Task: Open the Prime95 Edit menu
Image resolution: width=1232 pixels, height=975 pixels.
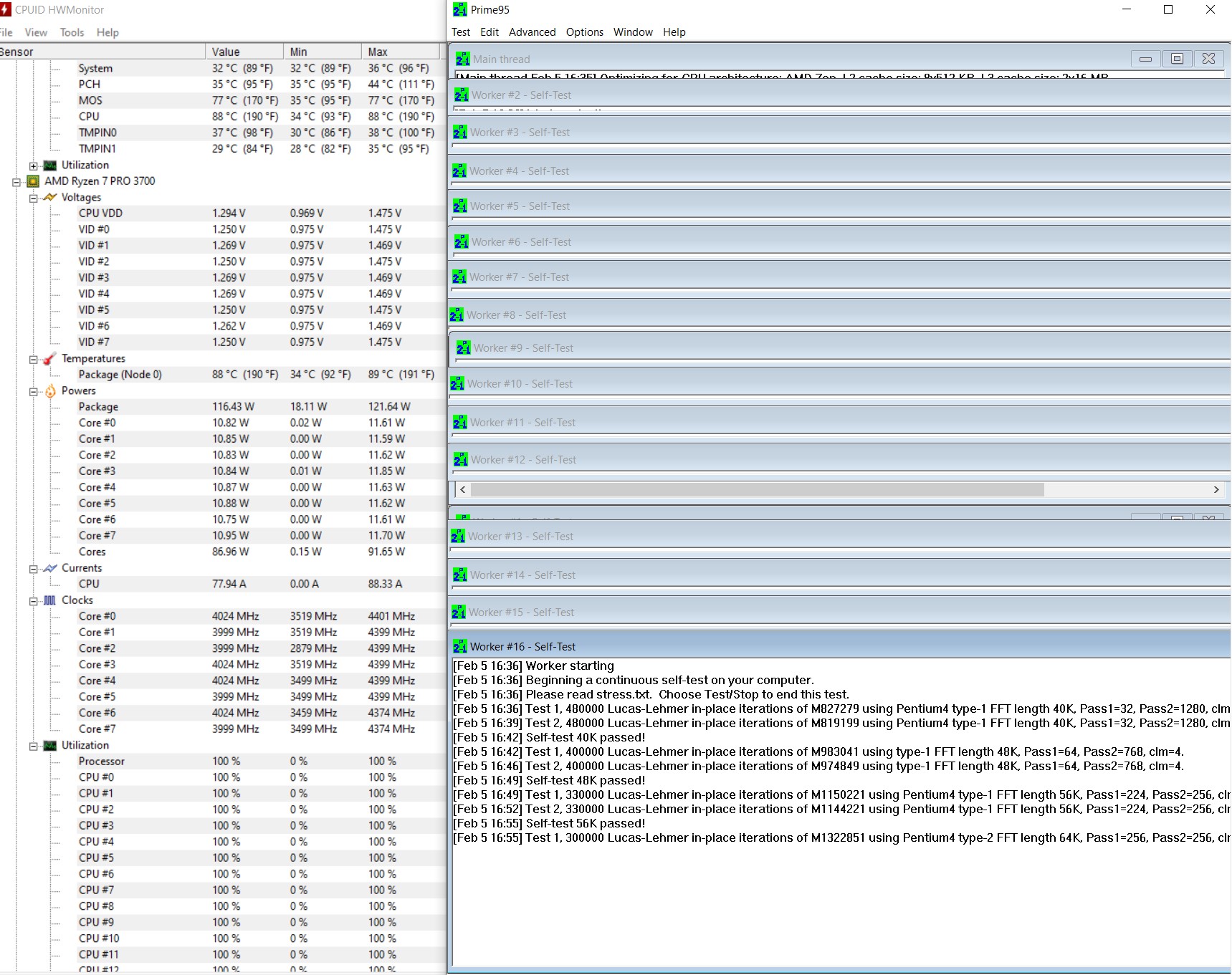Action: click(x=490, y=32)
